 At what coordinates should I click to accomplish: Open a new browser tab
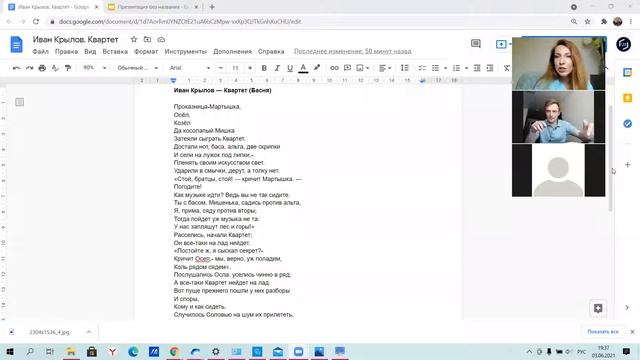pos(212,7)
